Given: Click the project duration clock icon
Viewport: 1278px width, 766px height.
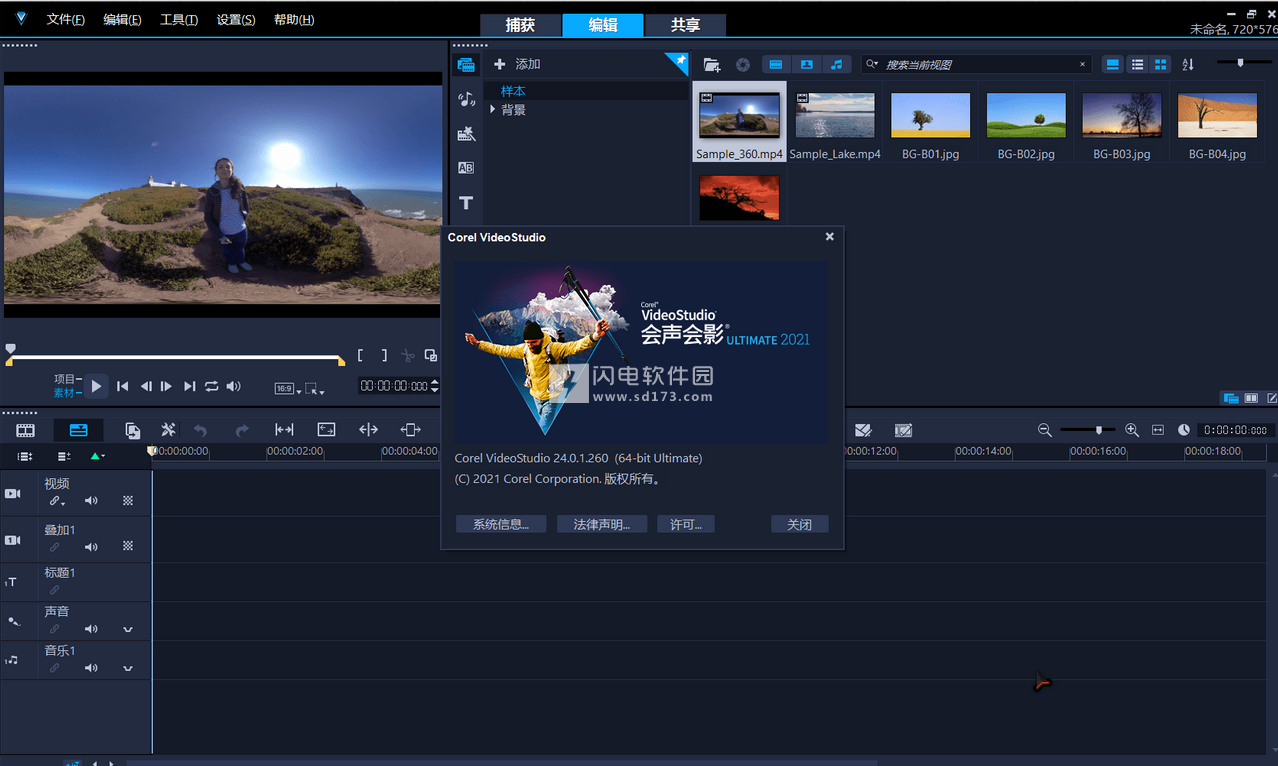Looking at the screenshot, I should (x=1184, y=430).
